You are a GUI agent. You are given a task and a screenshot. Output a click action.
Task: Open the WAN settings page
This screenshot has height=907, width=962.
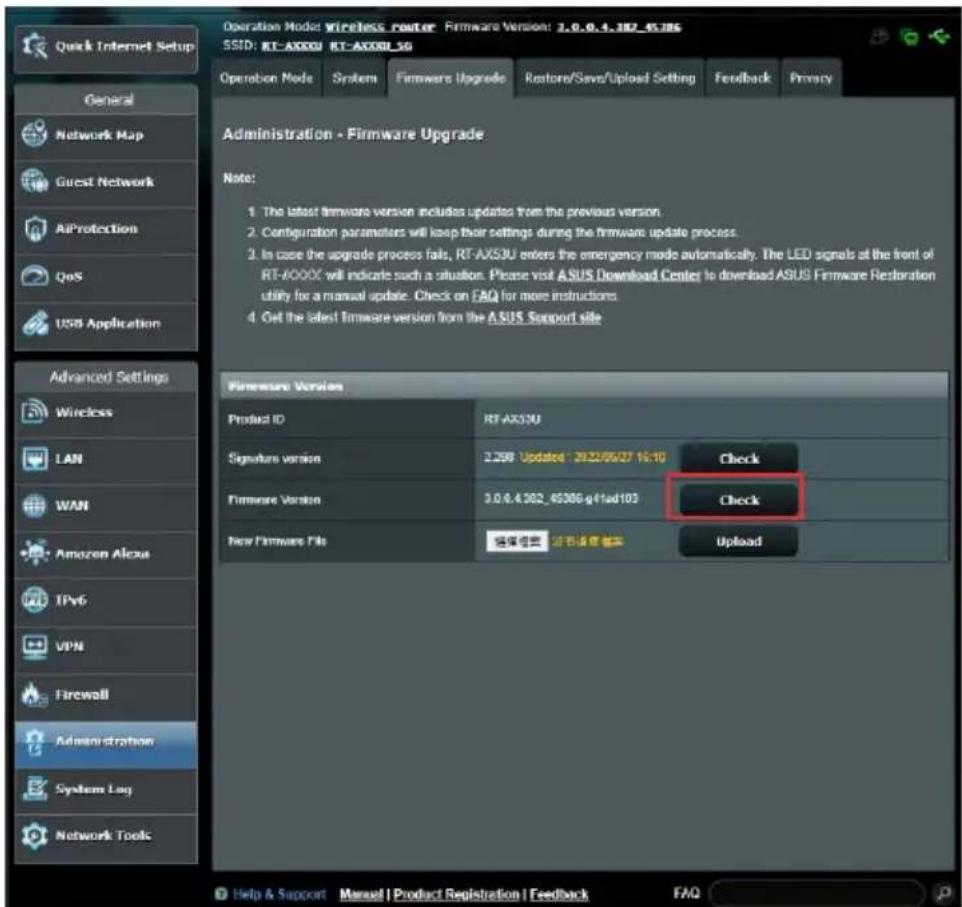(x=106, y=506)
